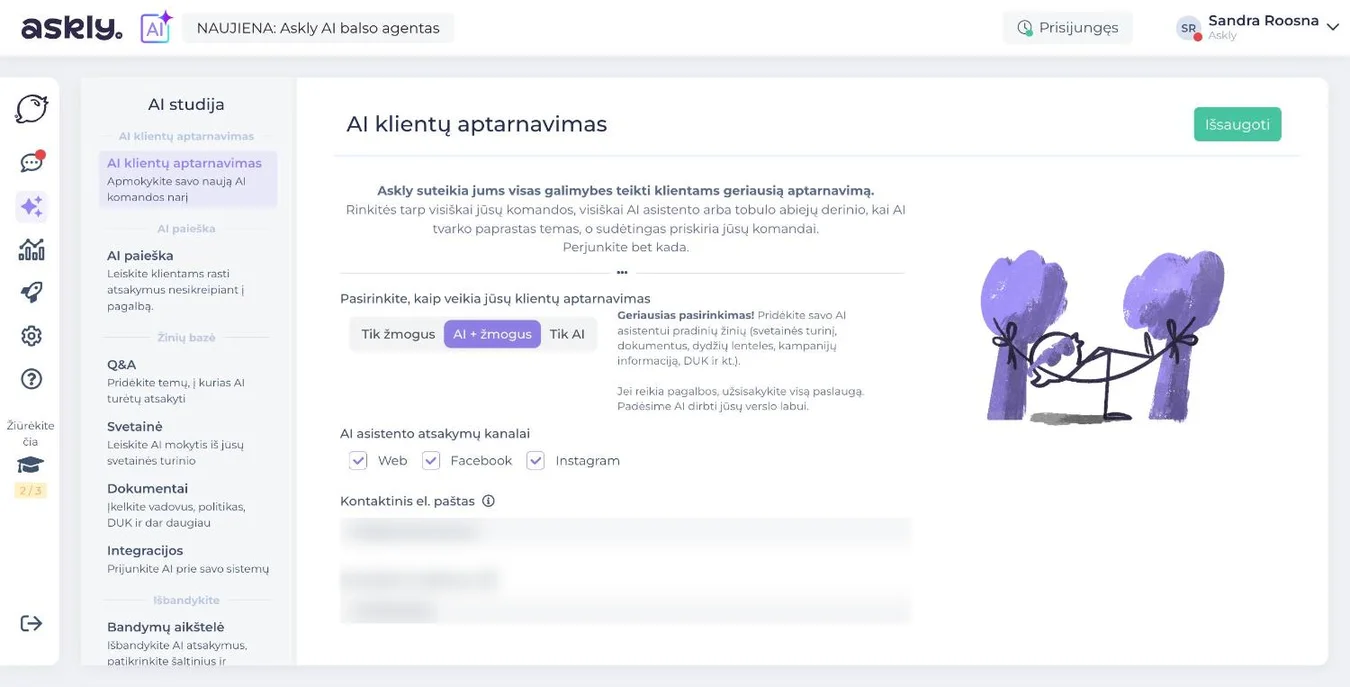Click the graduation cap tutorial icon
This screenshot has height=687, width=1350.
pyautogui.click(x=30, y=465)
